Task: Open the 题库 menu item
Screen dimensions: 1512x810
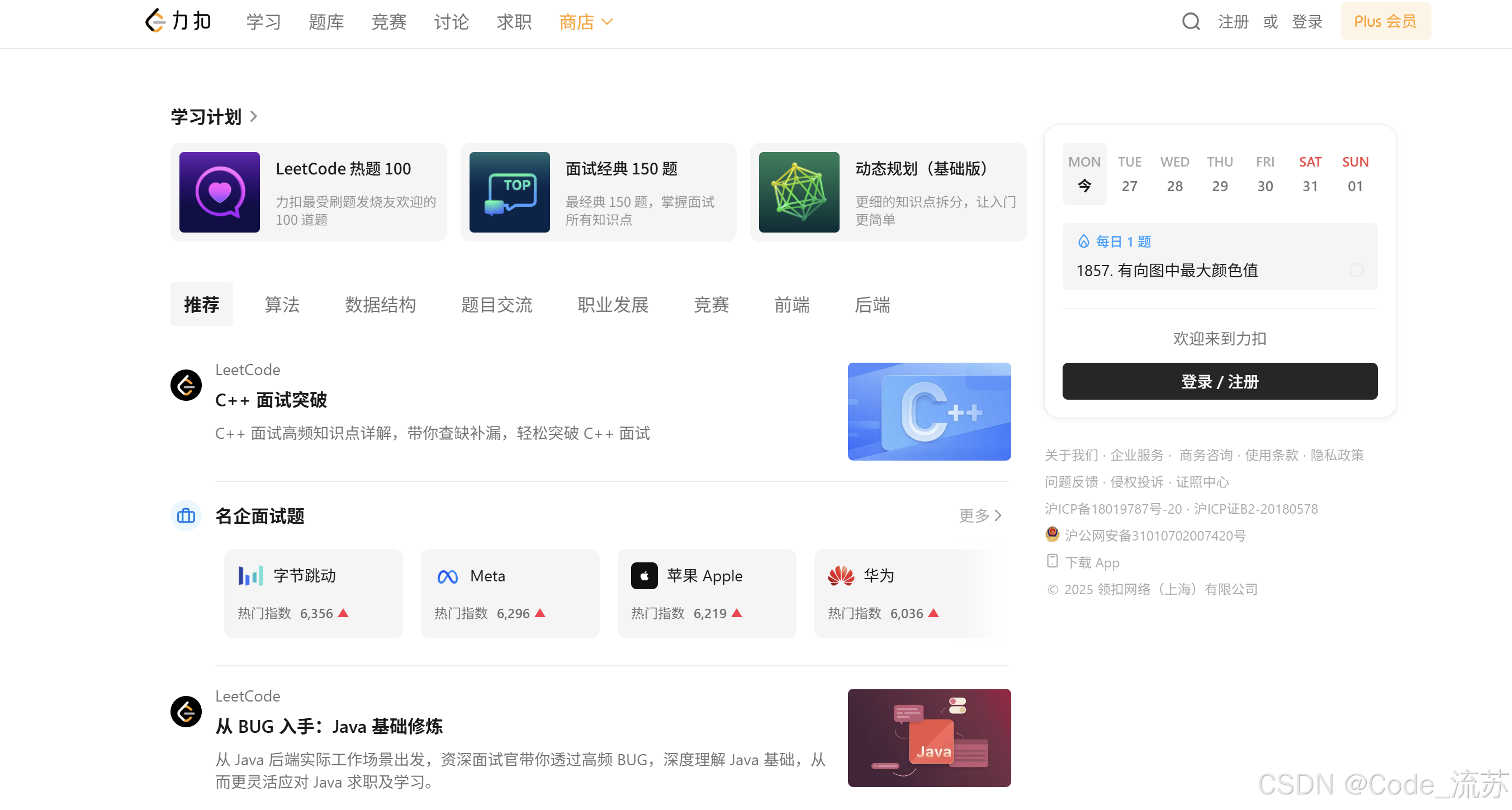Action: pos(326,22)
